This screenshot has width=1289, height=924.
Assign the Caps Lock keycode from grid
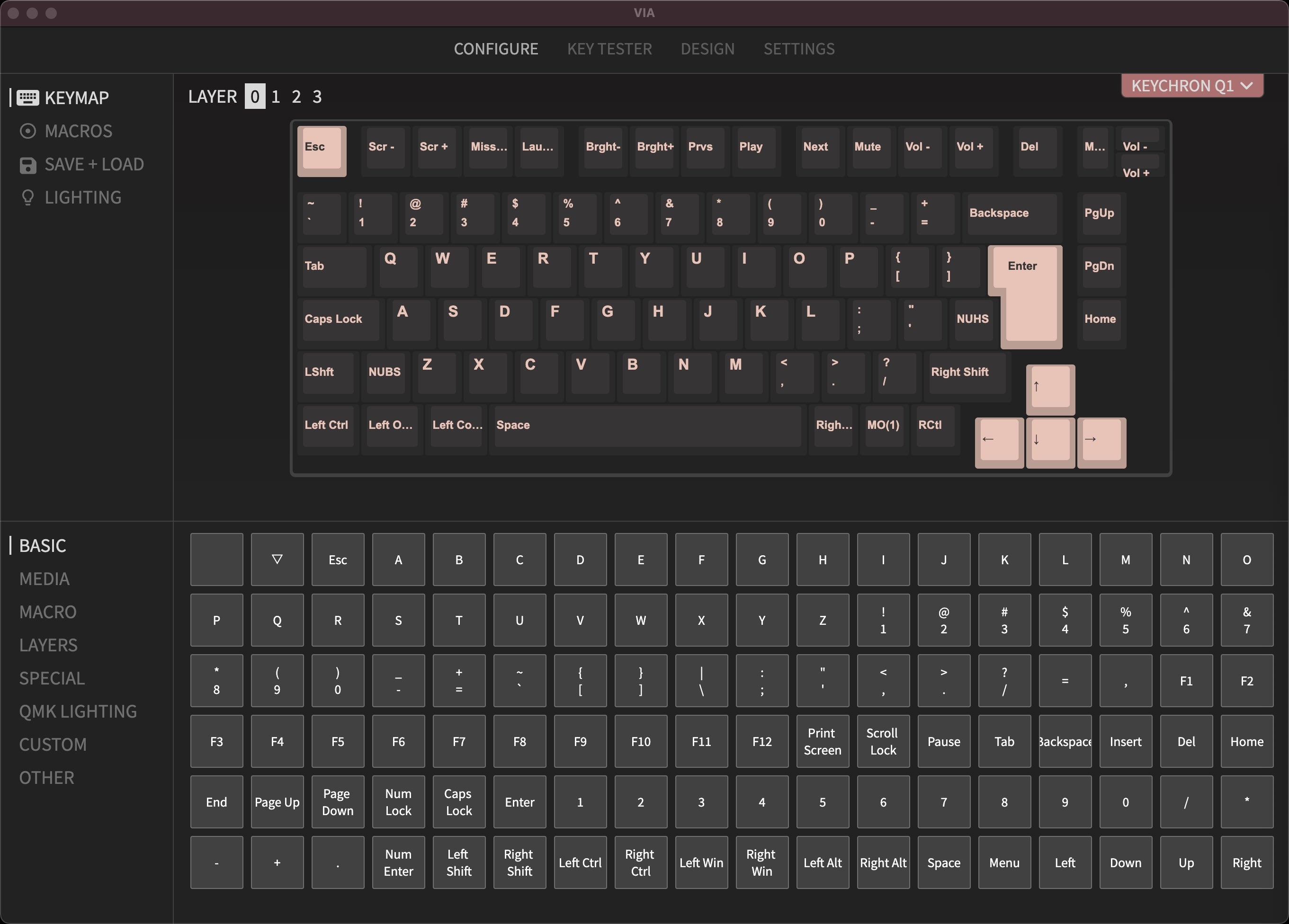coord(459,802)
